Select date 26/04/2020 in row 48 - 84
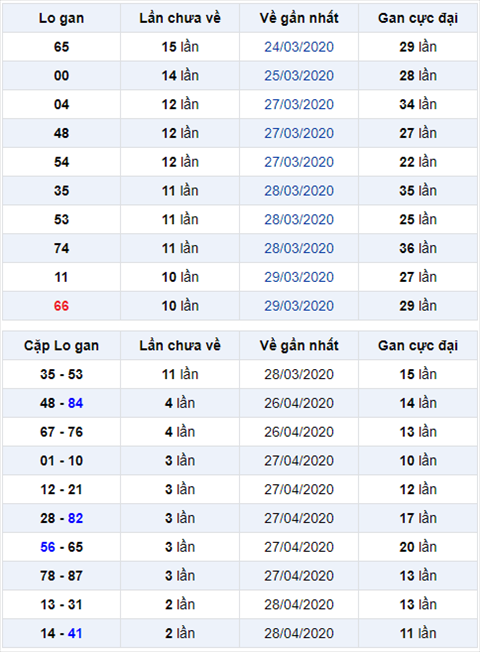480x652 pixels. tap(299, 403)
